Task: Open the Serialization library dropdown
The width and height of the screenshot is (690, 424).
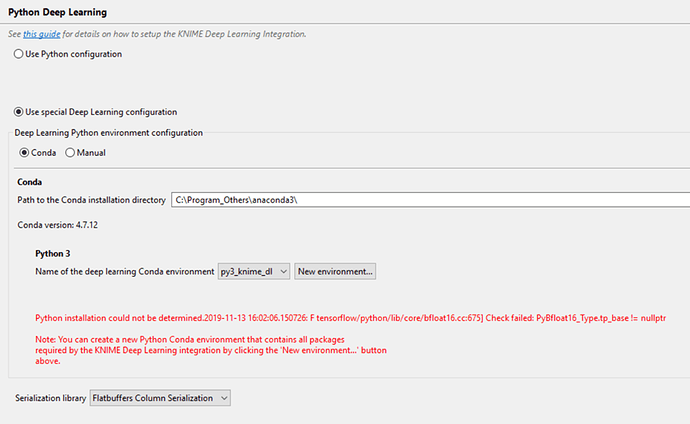Action: 160,398
